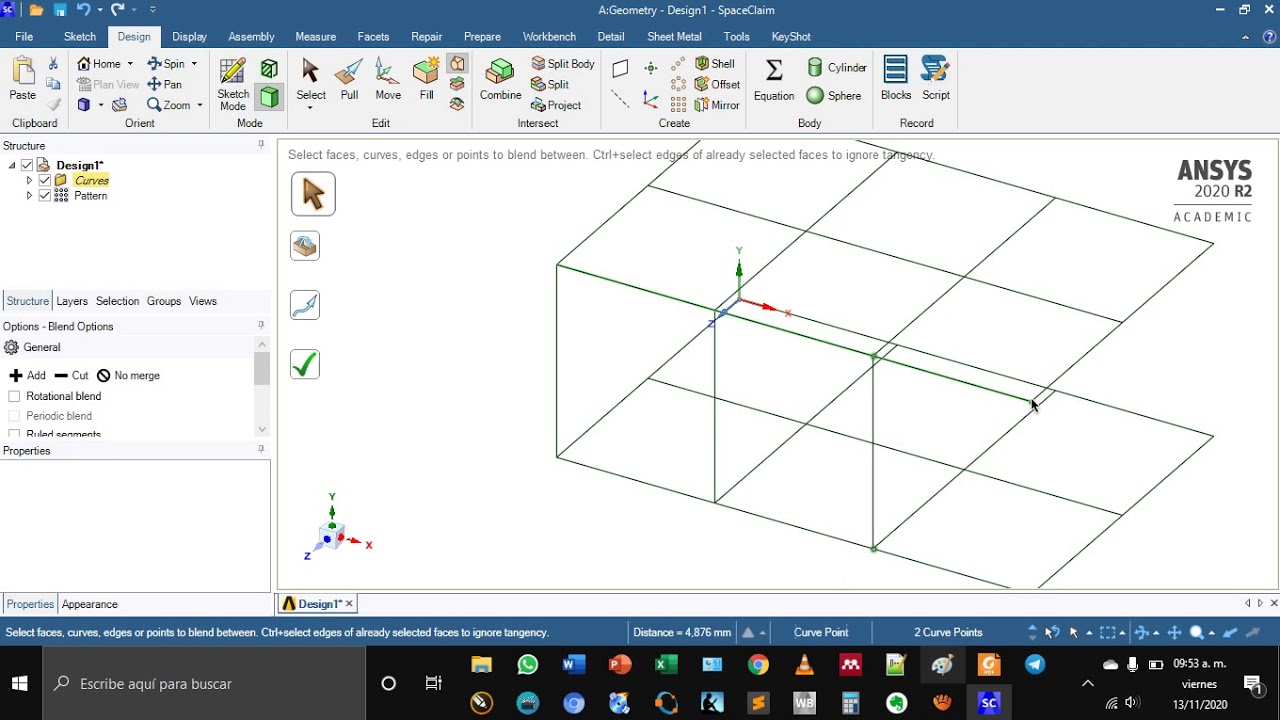Image resolution: width=1280 pixels, height=720 pixels.
Task: Activate Sketch Mode
Action: [x=233, y=84]
